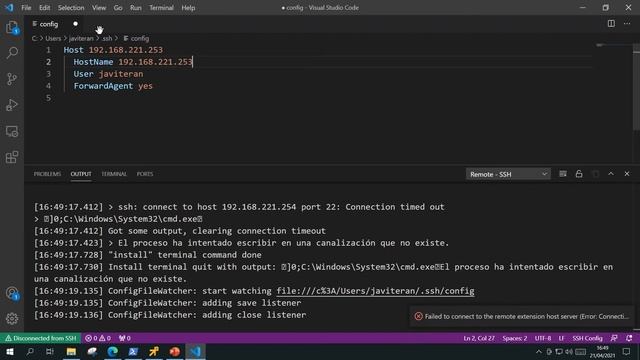Open the .ssh/config file link in output
Viewport: 640px width, 360px height.
coord(376,291)
